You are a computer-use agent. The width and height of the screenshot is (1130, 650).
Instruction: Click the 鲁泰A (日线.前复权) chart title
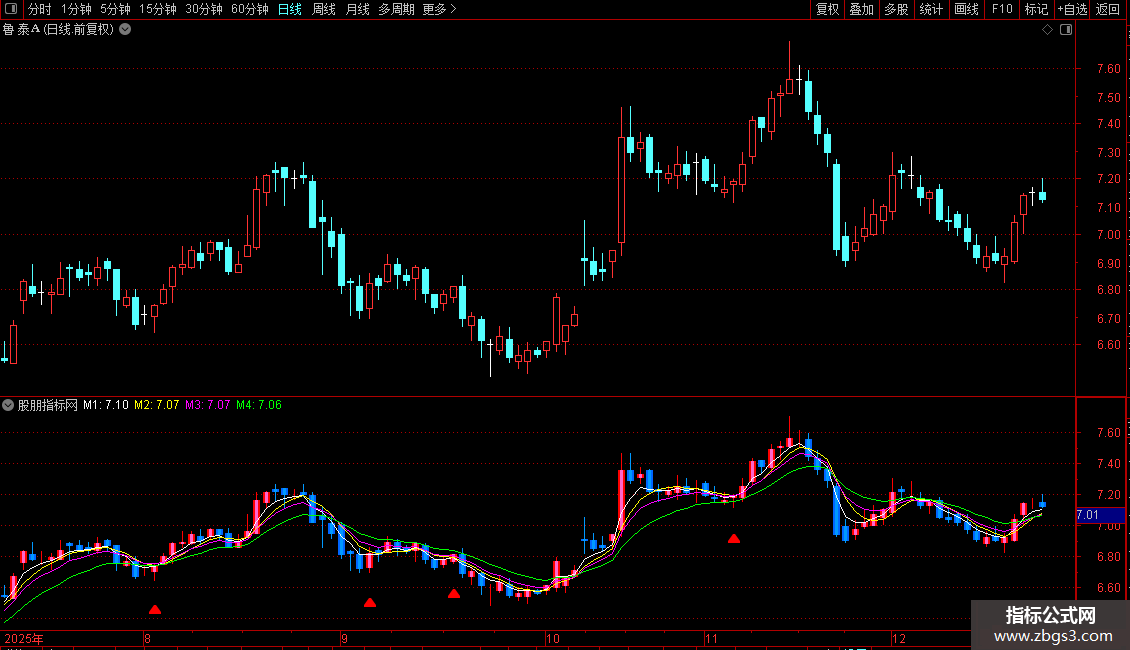point(58,30)
